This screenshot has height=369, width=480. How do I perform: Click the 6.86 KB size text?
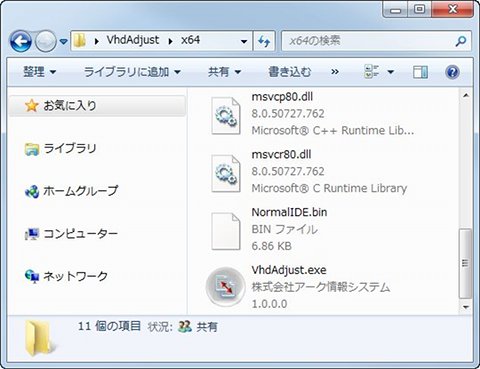click(271, 246)
